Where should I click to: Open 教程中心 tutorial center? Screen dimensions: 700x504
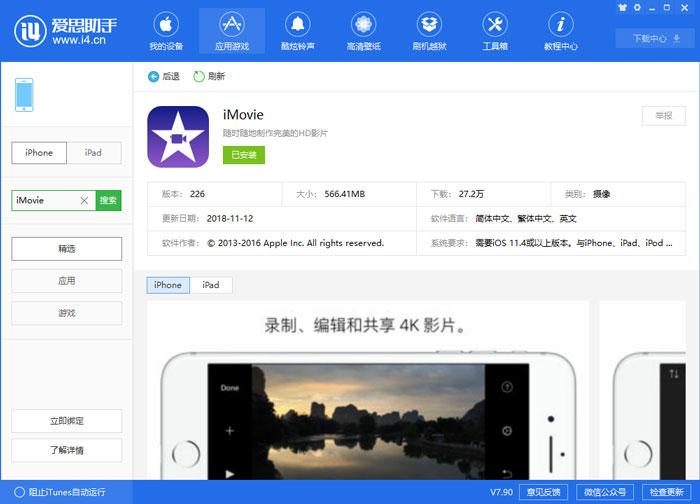click(561, 31)
